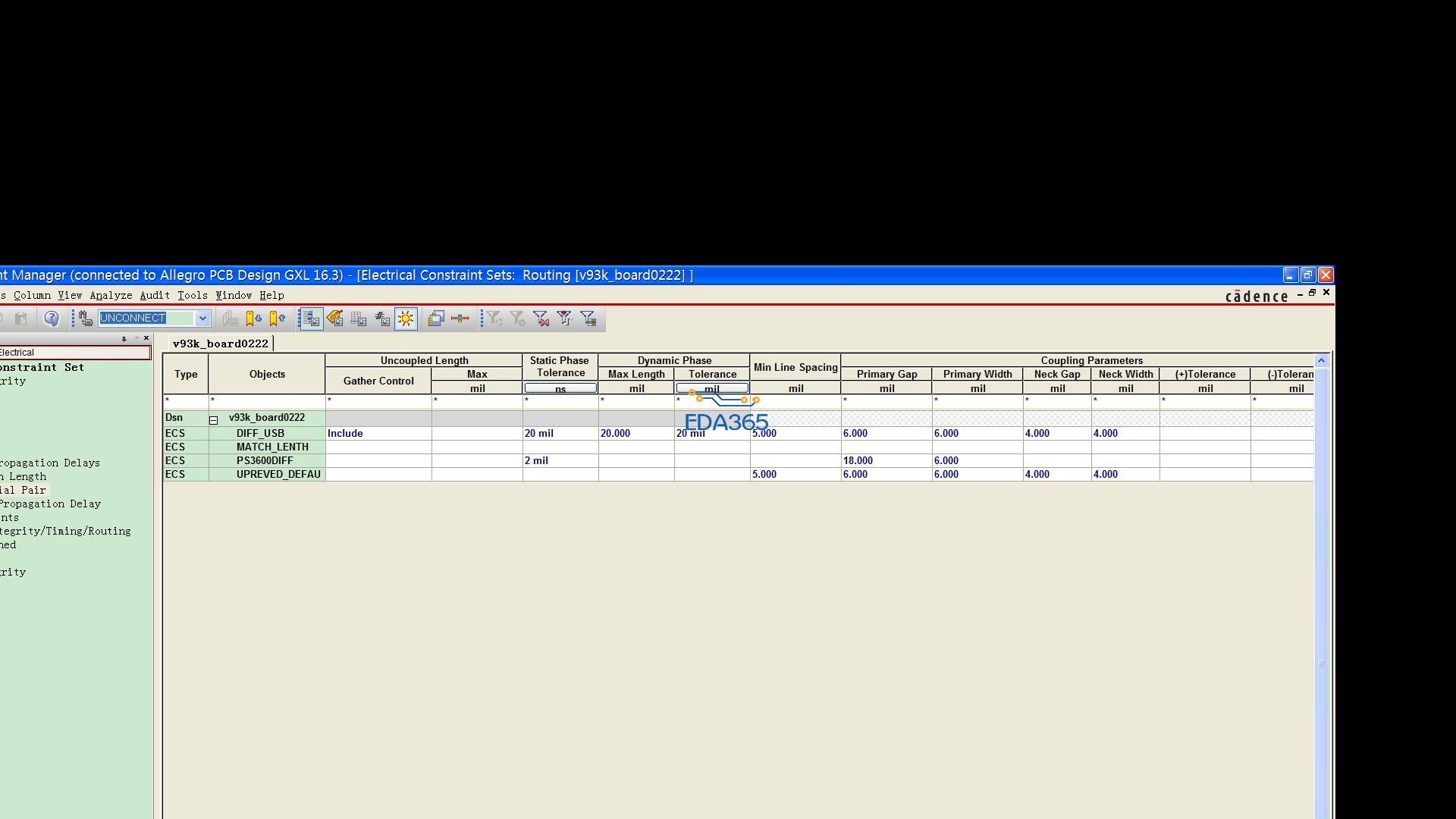
Task: Click the stacked windows toolbar icon
Action: coord(435,318)
